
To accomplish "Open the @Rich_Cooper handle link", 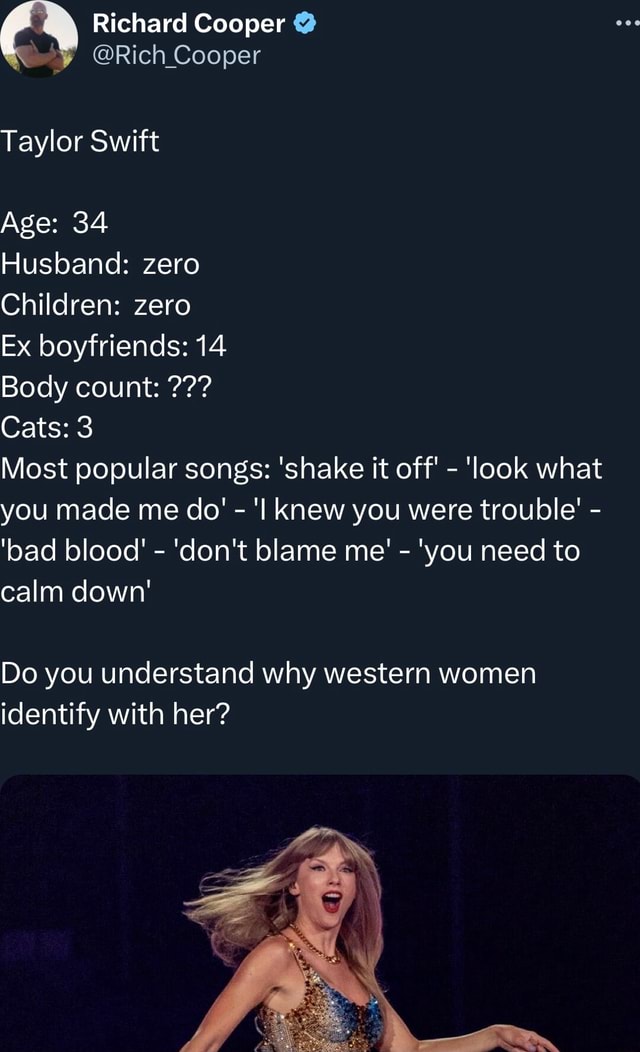I will (176, 55).
